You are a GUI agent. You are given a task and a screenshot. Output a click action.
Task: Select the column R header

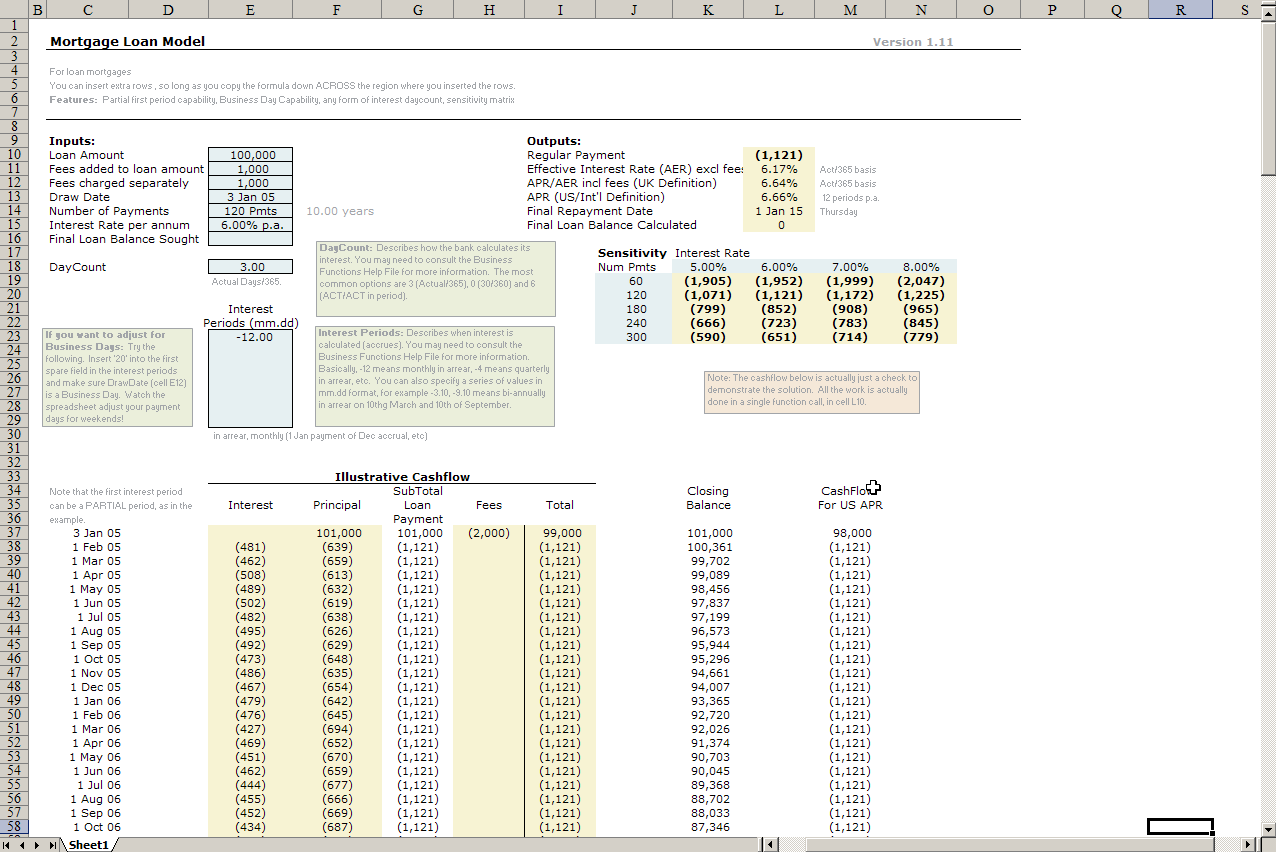click(x=1180, y=10)
